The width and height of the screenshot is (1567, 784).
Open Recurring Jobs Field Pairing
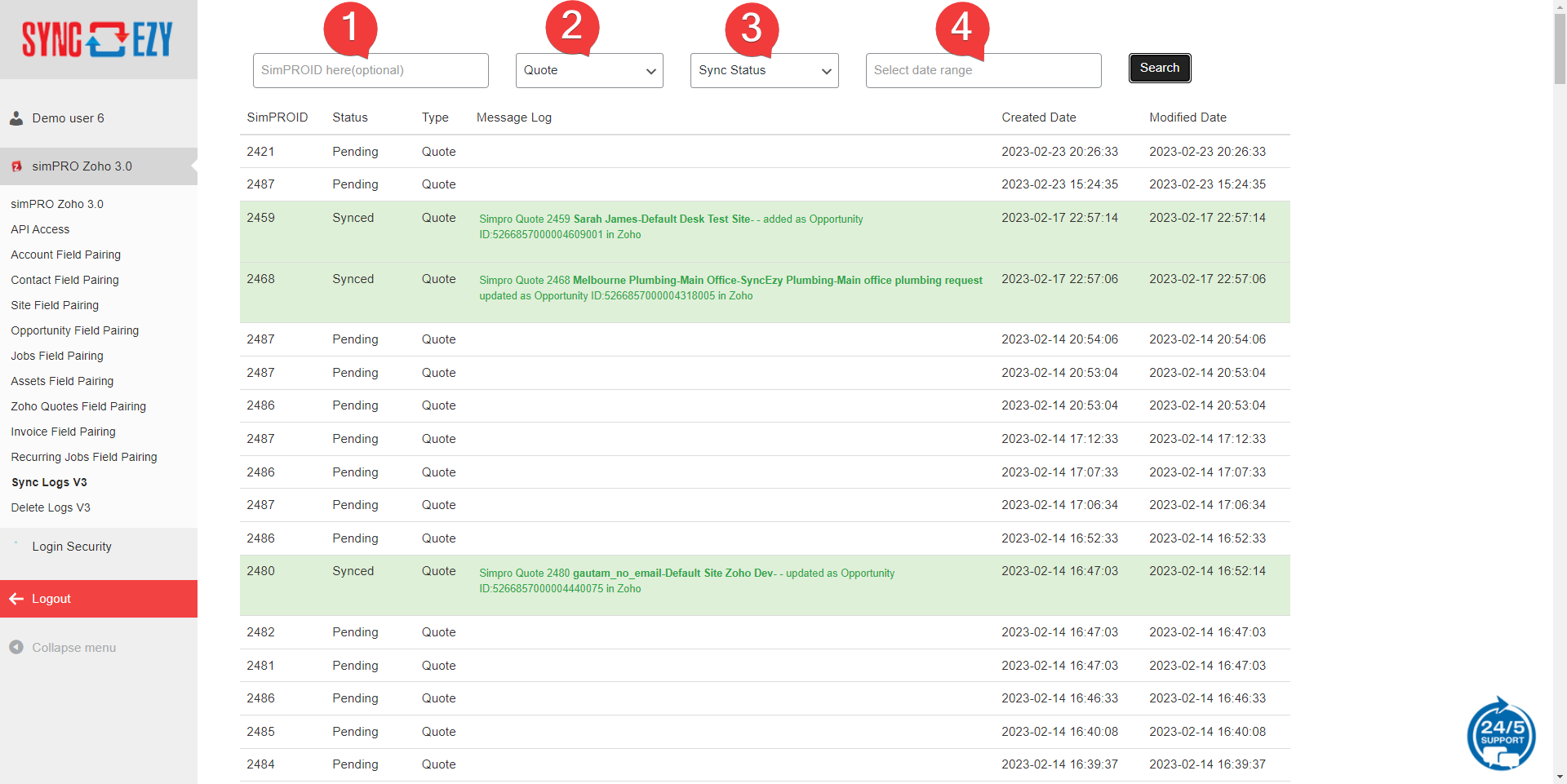(84, 457)
